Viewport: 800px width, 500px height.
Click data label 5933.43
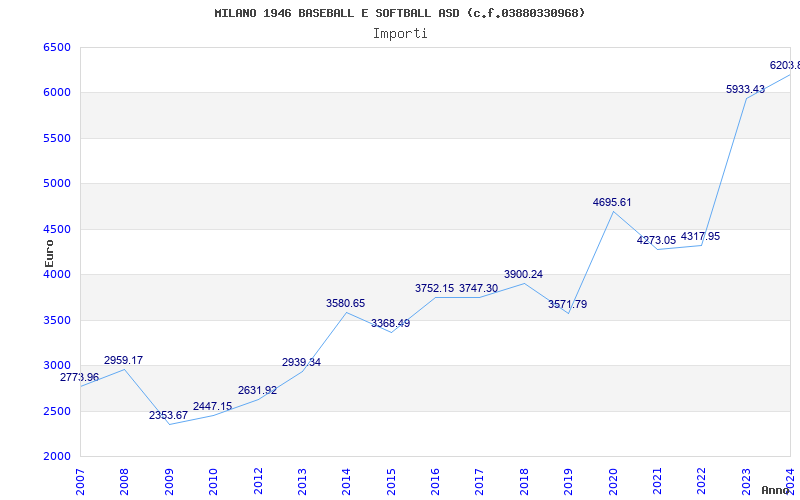click(x=745, y=89)
